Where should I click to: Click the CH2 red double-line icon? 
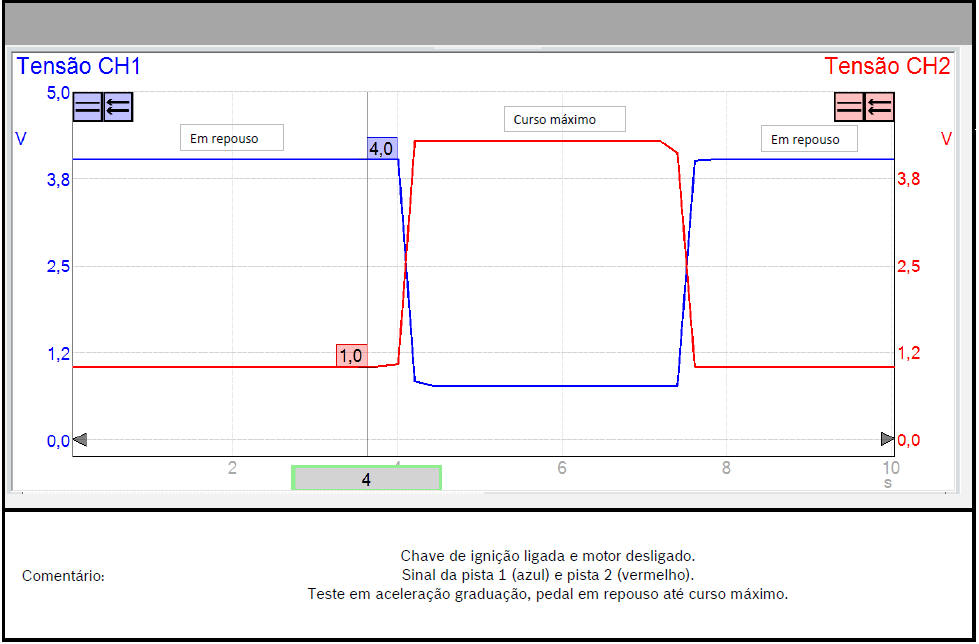point(849,107)
